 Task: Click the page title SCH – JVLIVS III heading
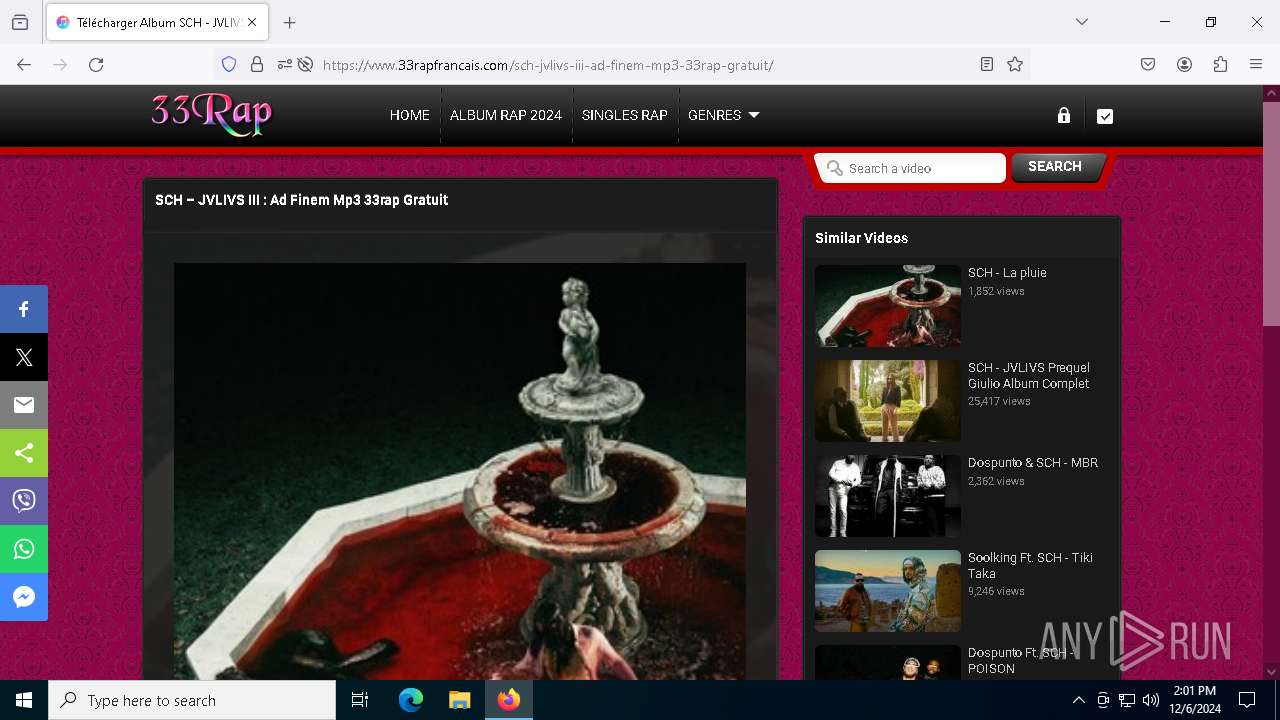301,200
